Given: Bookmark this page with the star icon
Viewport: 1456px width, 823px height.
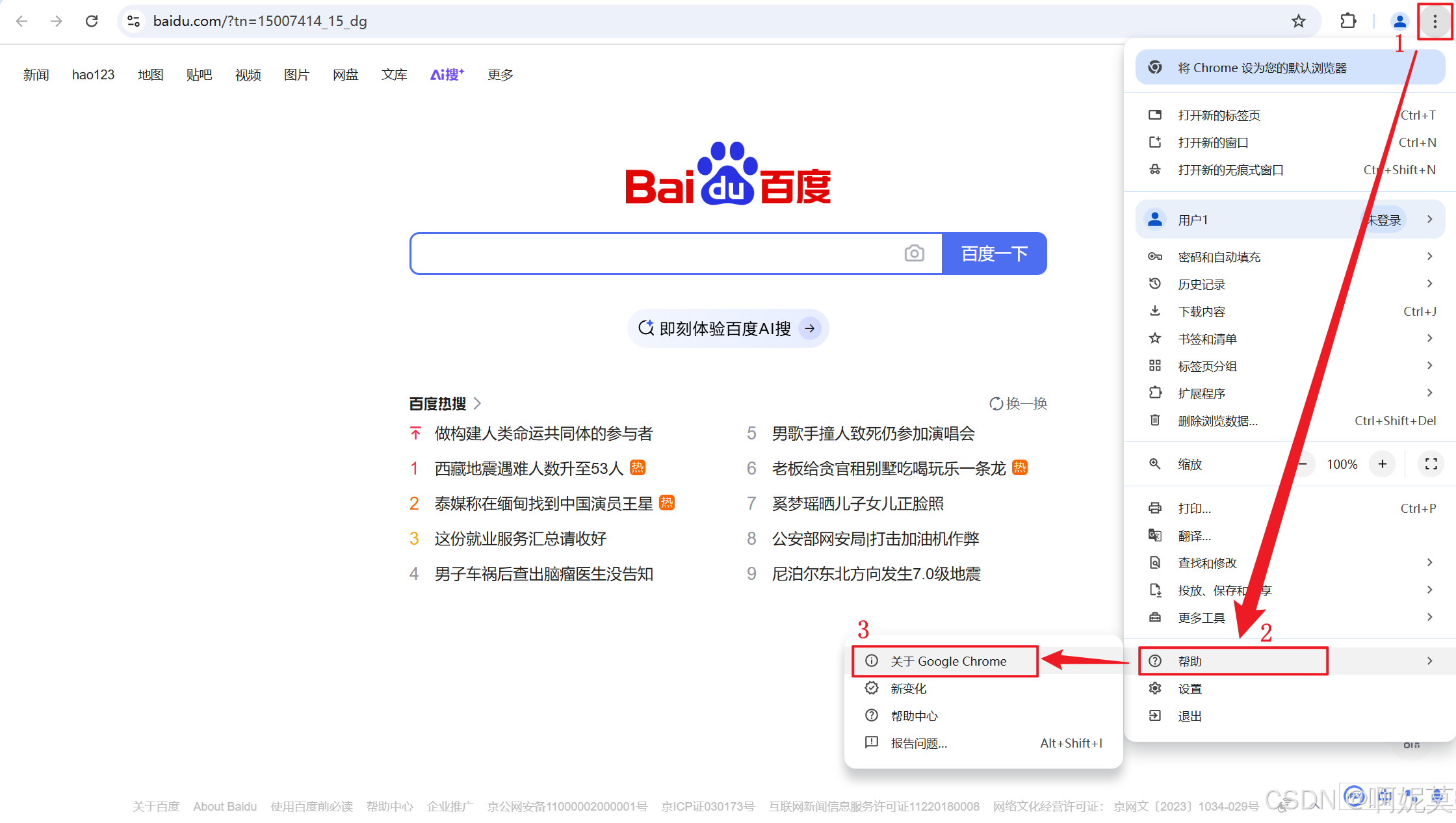Looking at the screenshot, I should click(1298, 21).
